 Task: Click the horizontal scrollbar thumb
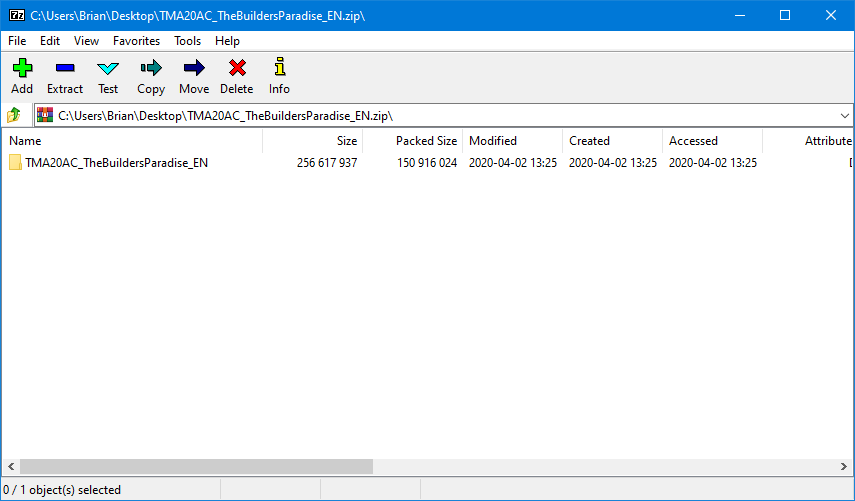[x=196, y=466]
